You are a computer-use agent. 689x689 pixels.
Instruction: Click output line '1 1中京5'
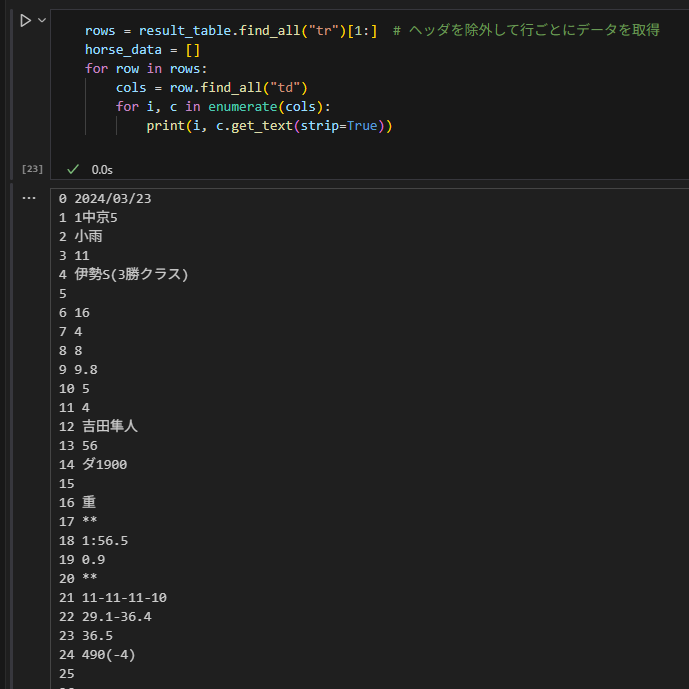(88, 218)
